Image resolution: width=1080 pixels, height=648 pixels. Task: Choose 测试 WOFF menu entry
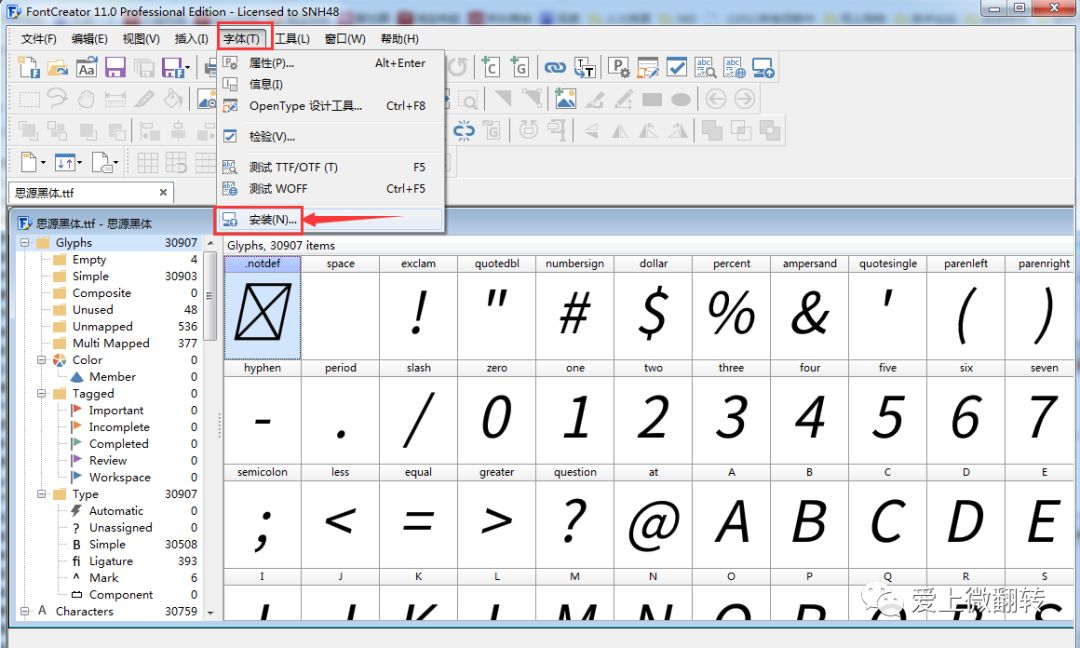(x=331, y=189)
